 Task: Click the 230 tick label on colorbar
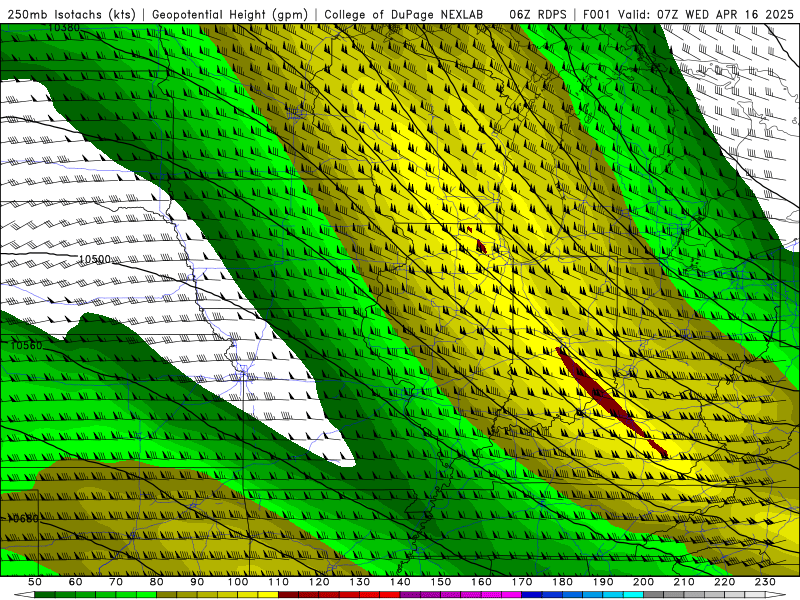pyautogui.click(x=766, y=582)
